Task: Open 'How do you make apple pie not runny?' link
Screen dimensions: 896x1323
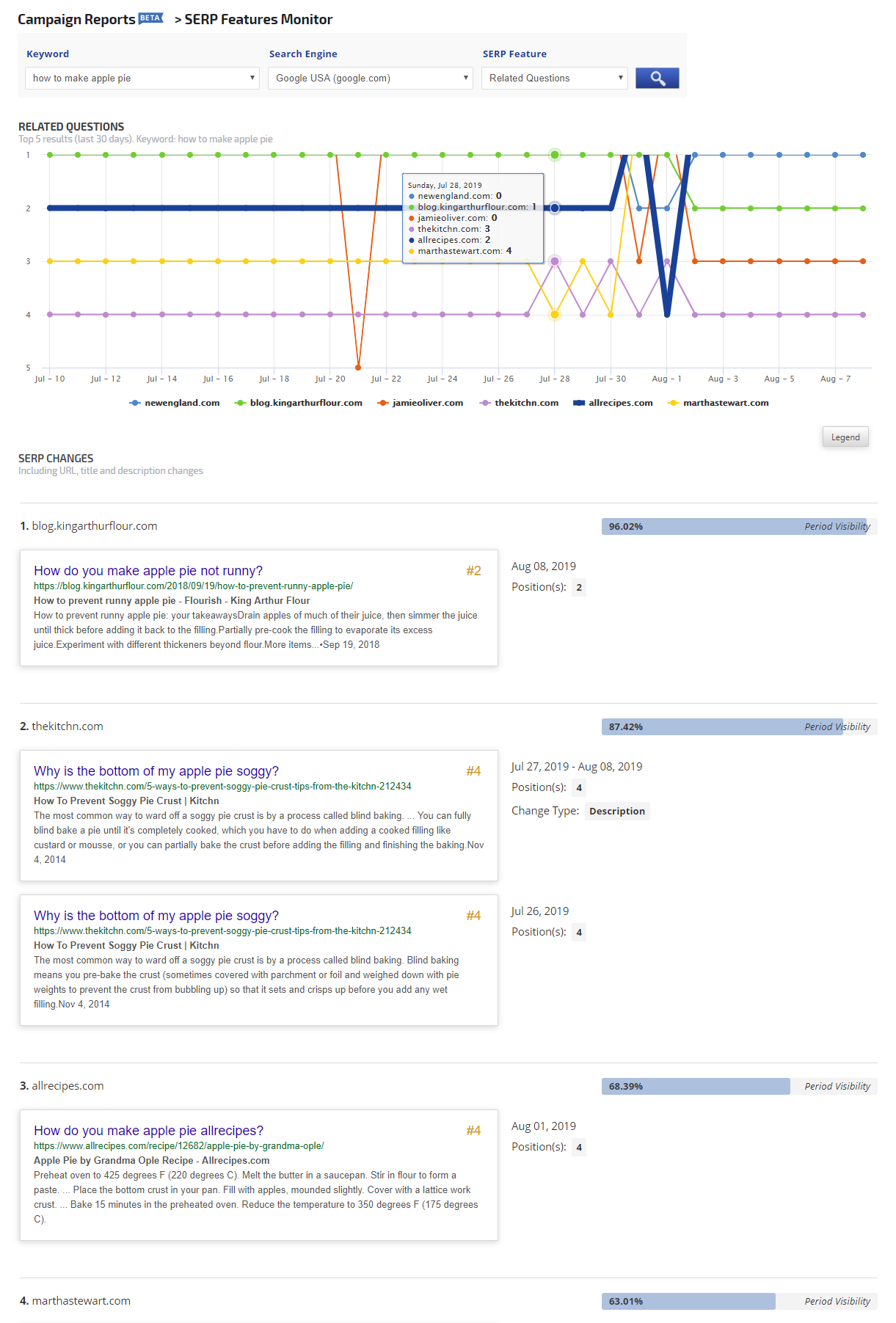Action: pos(148,571)
